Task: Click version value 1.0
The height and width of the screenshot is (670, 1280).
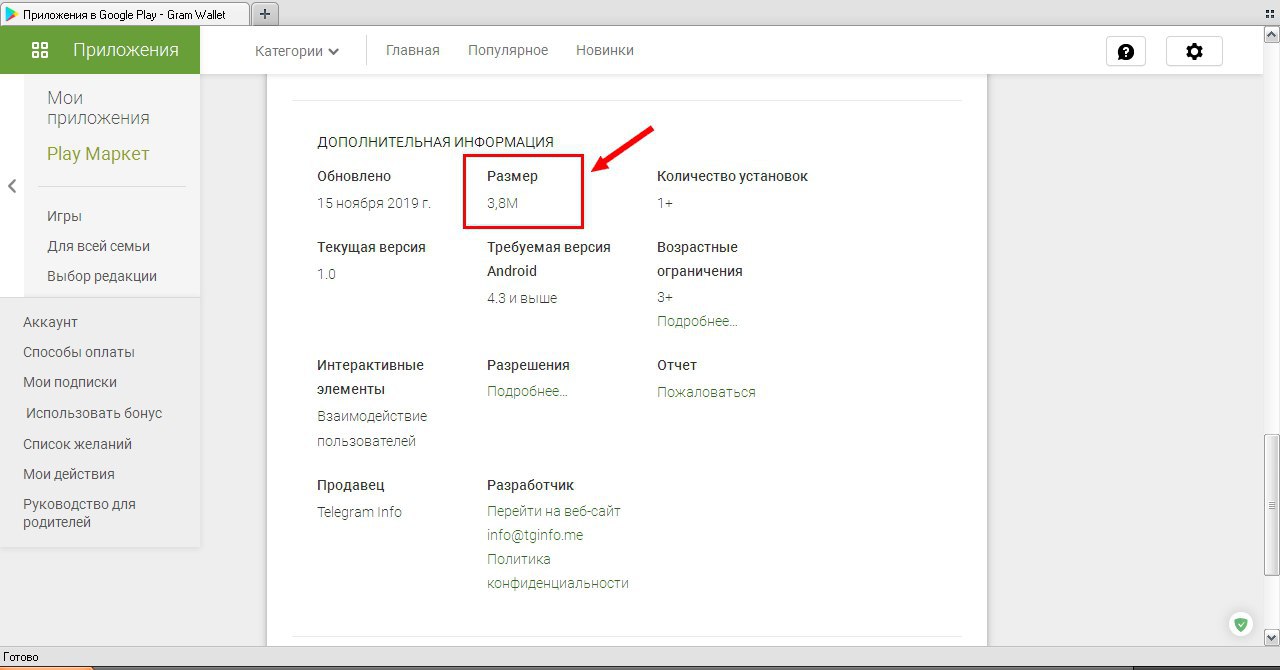Action: click(326, 274)
